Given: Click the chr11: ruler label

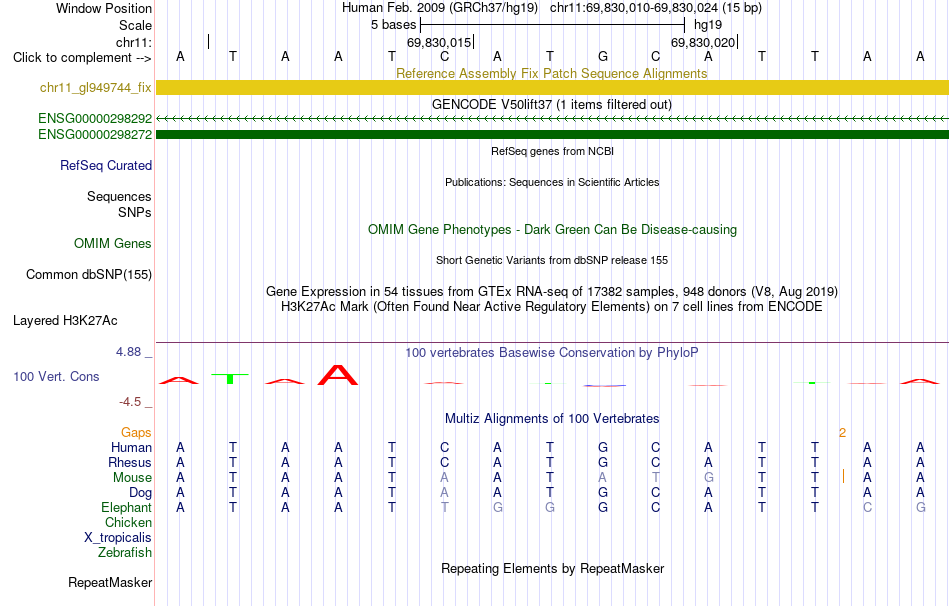Looking at the screenshot, I should pyautogui.click(x=134, y=42).
